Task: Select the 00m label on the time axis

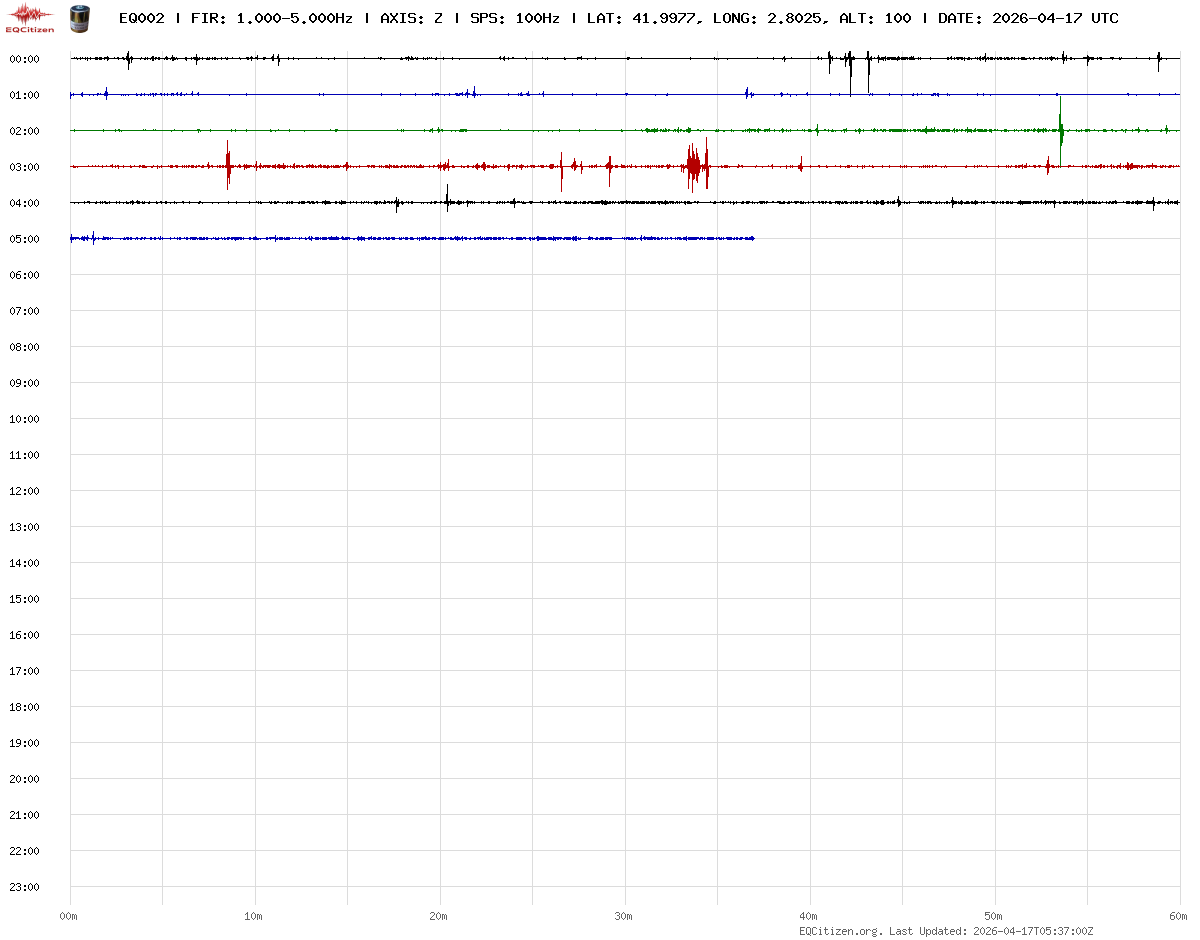Action: (69, 916)
